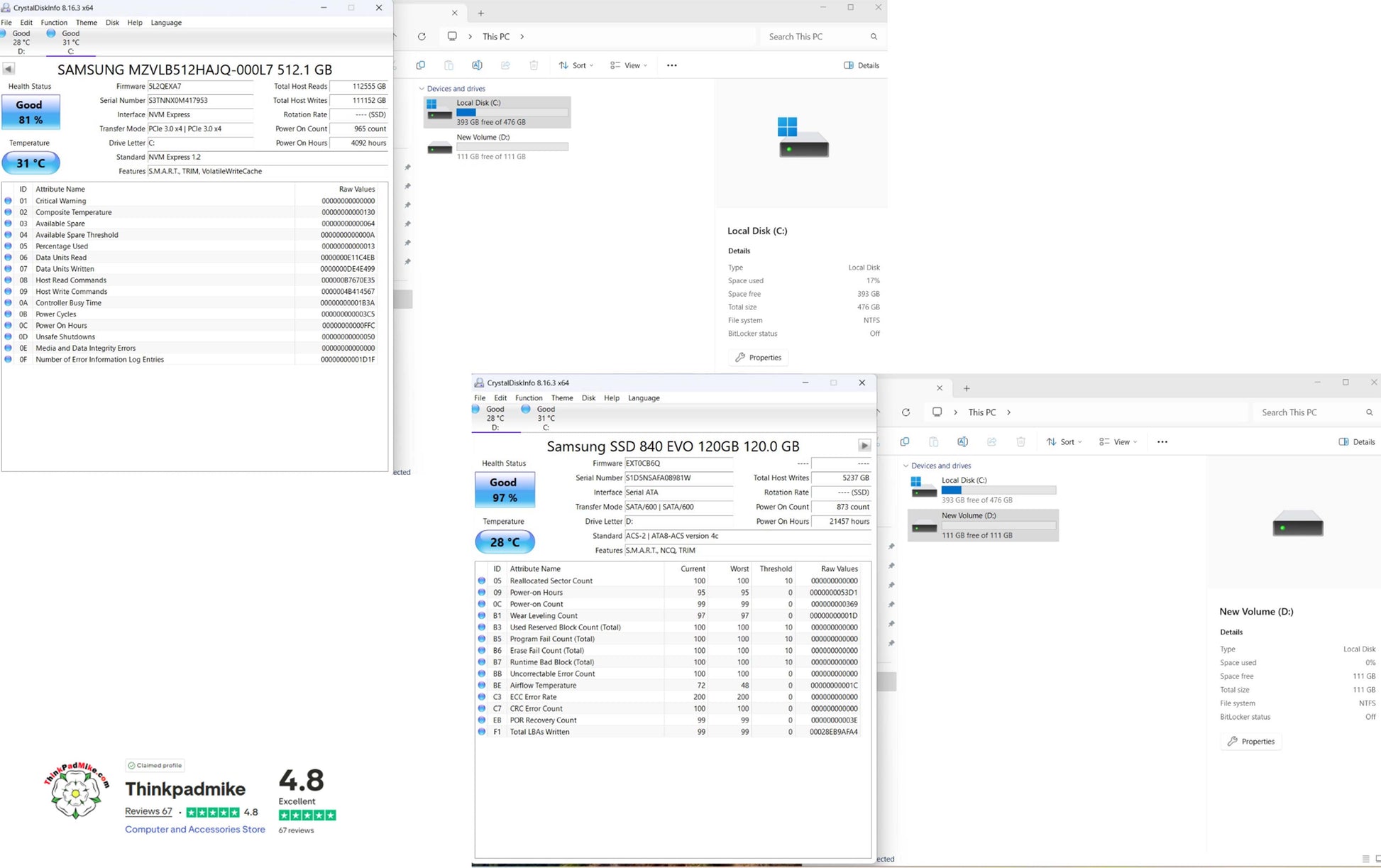Click refresh icon in top File Explorer window
The image size is (1381, 868).
(x=422, y=37)
